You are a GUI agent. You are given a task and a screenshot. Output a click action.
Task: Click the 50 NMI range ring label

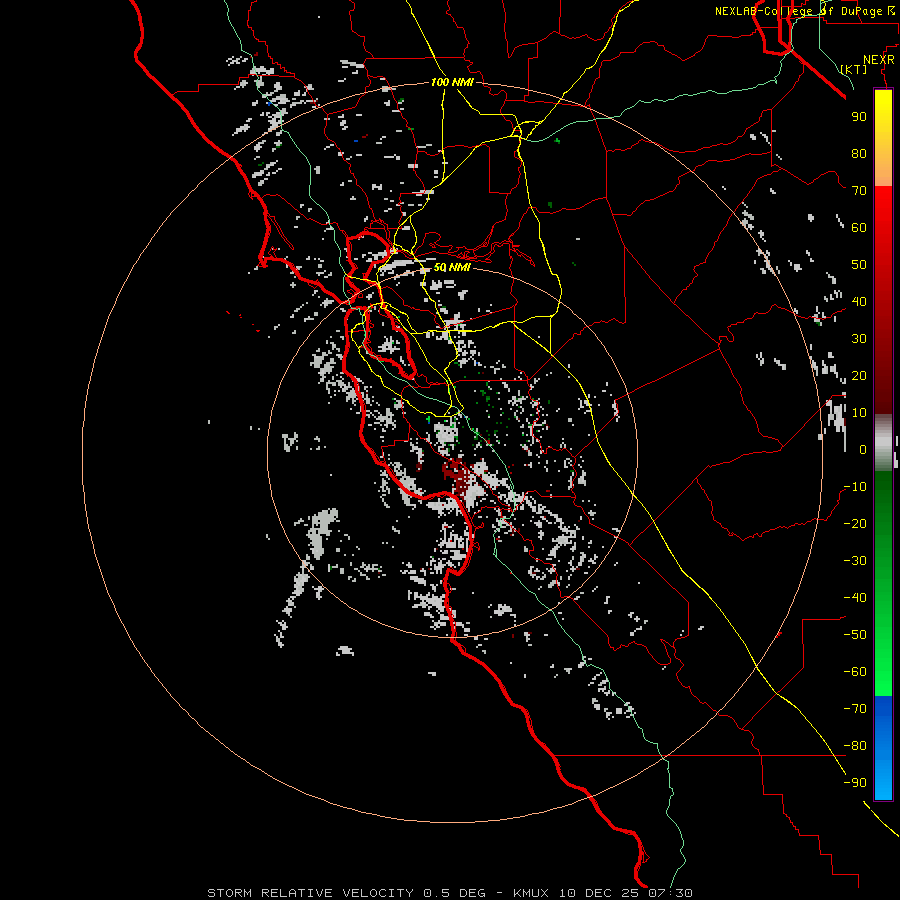tap(452, 267)
